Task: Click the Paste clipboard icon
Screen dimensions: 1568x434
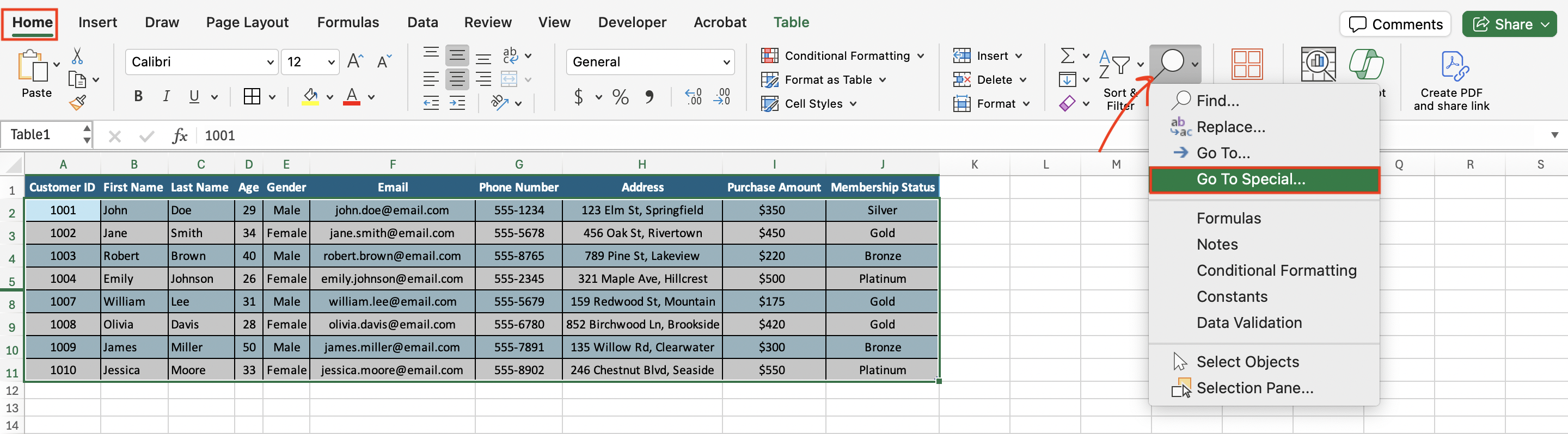Action: pos(33,65)
